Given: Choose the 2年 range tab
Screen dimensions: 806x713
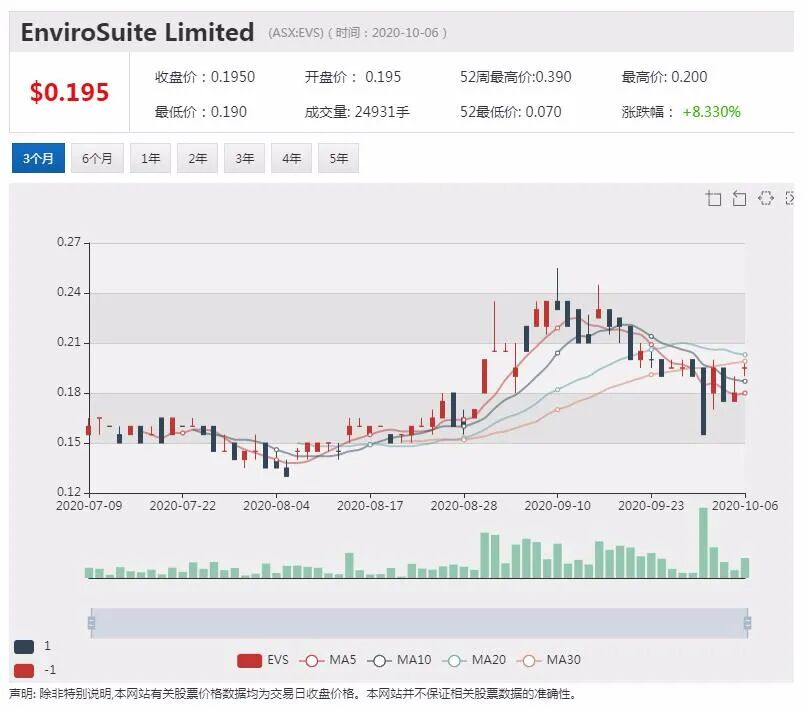Looking at the screenshot, I should pyautogui.click(x=197, y=158).
